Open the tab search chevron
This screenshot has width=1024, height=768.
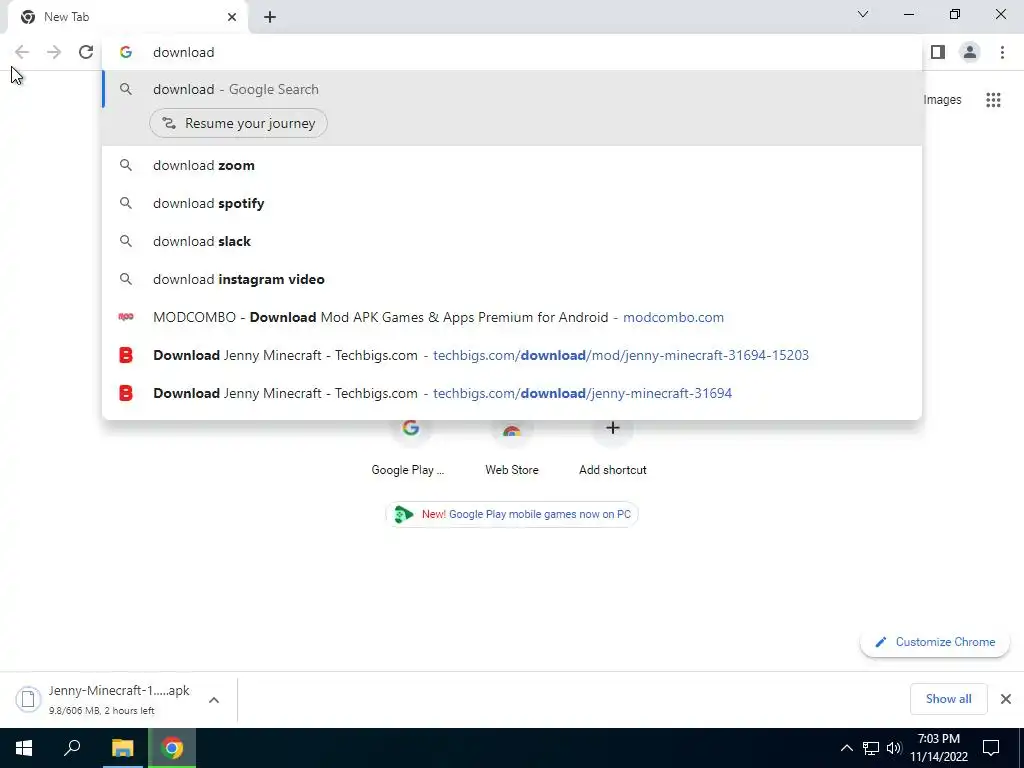[x=863, y=14]
